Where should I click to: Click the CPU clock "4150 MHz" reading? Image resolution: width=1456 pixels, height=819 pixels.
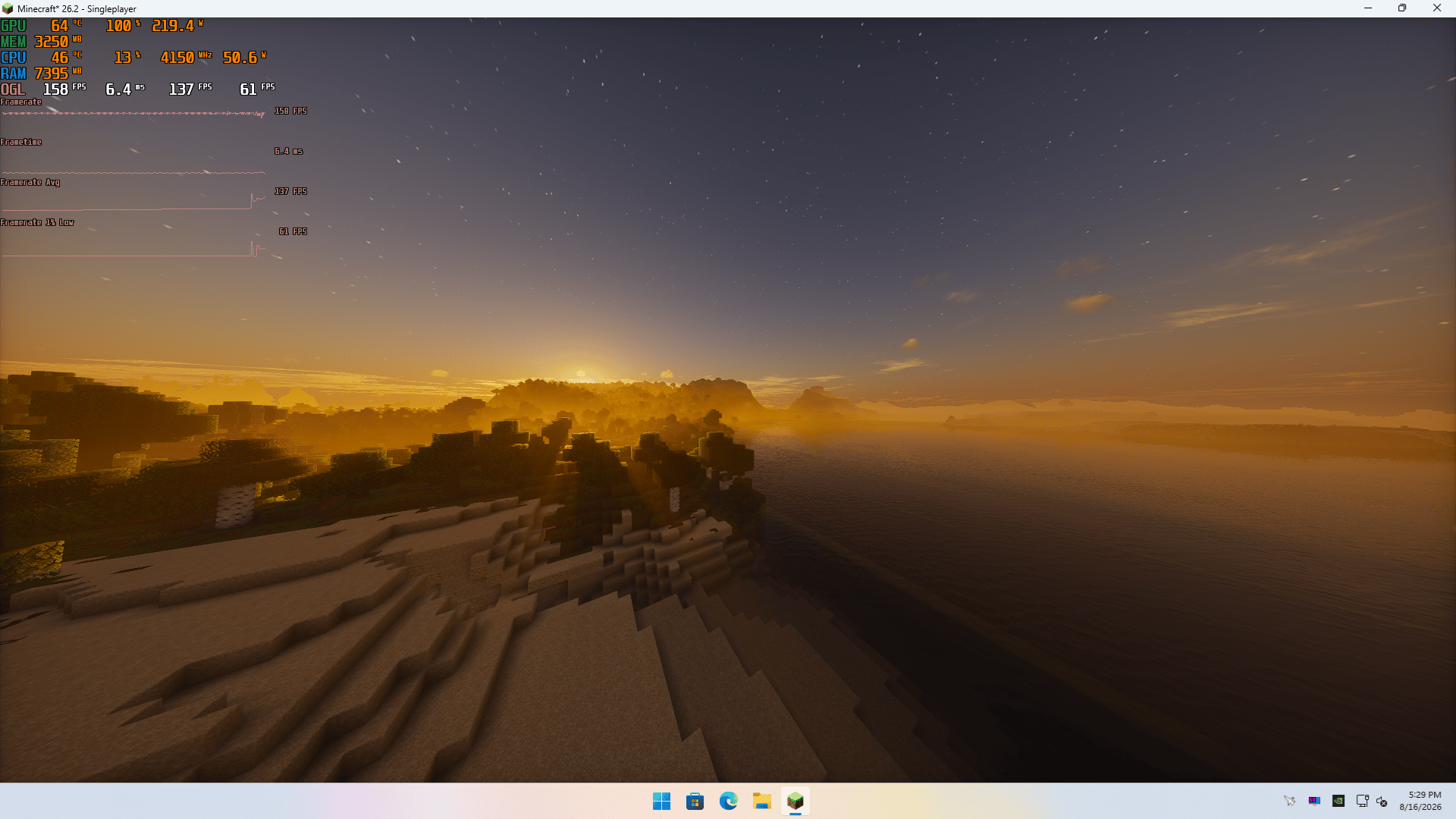pos(186,58)
